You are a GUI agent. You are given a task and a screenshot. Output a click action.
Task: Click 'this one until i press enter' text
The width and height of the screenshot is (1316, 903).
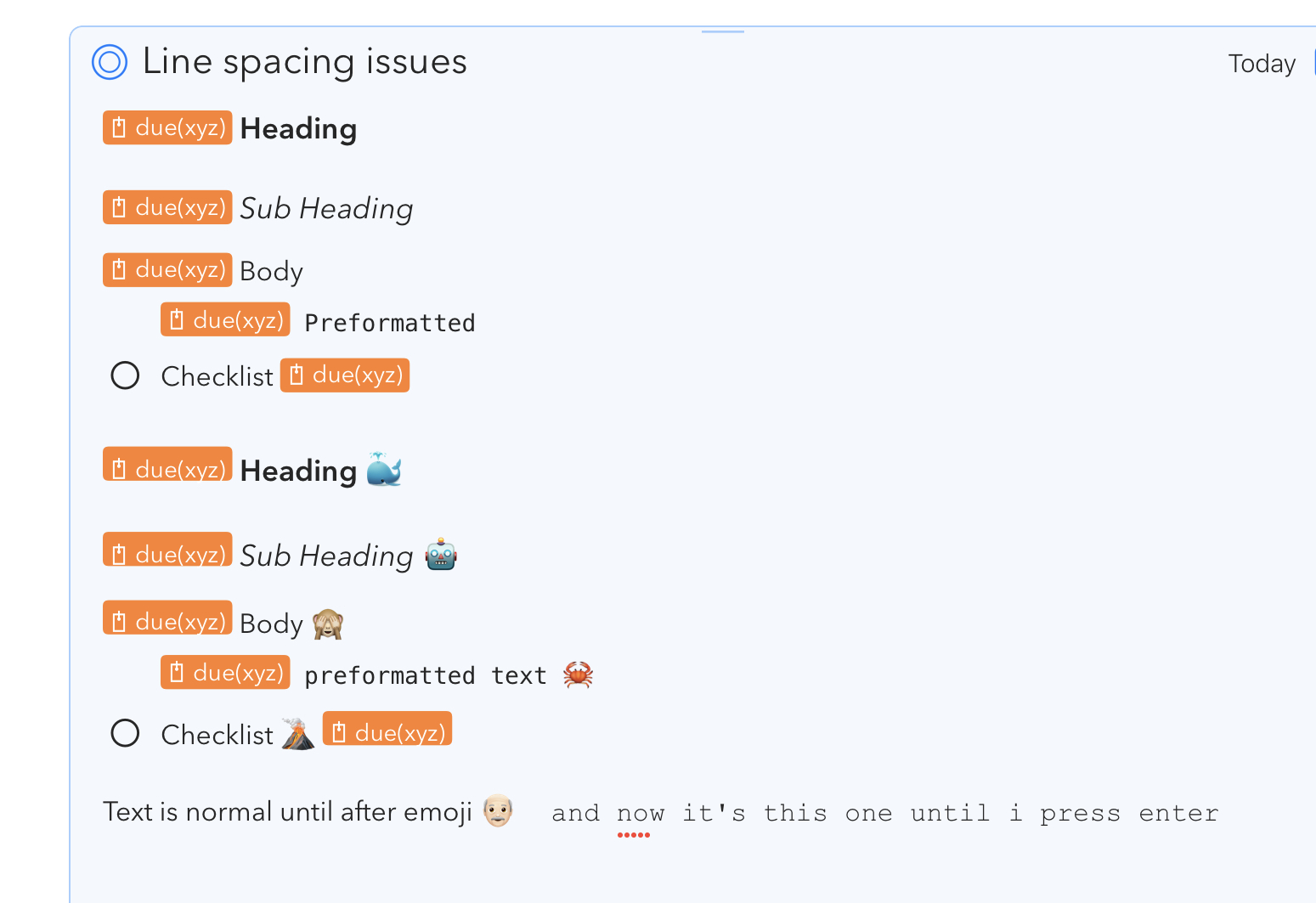pyautogui.click(x=991, y=814)
